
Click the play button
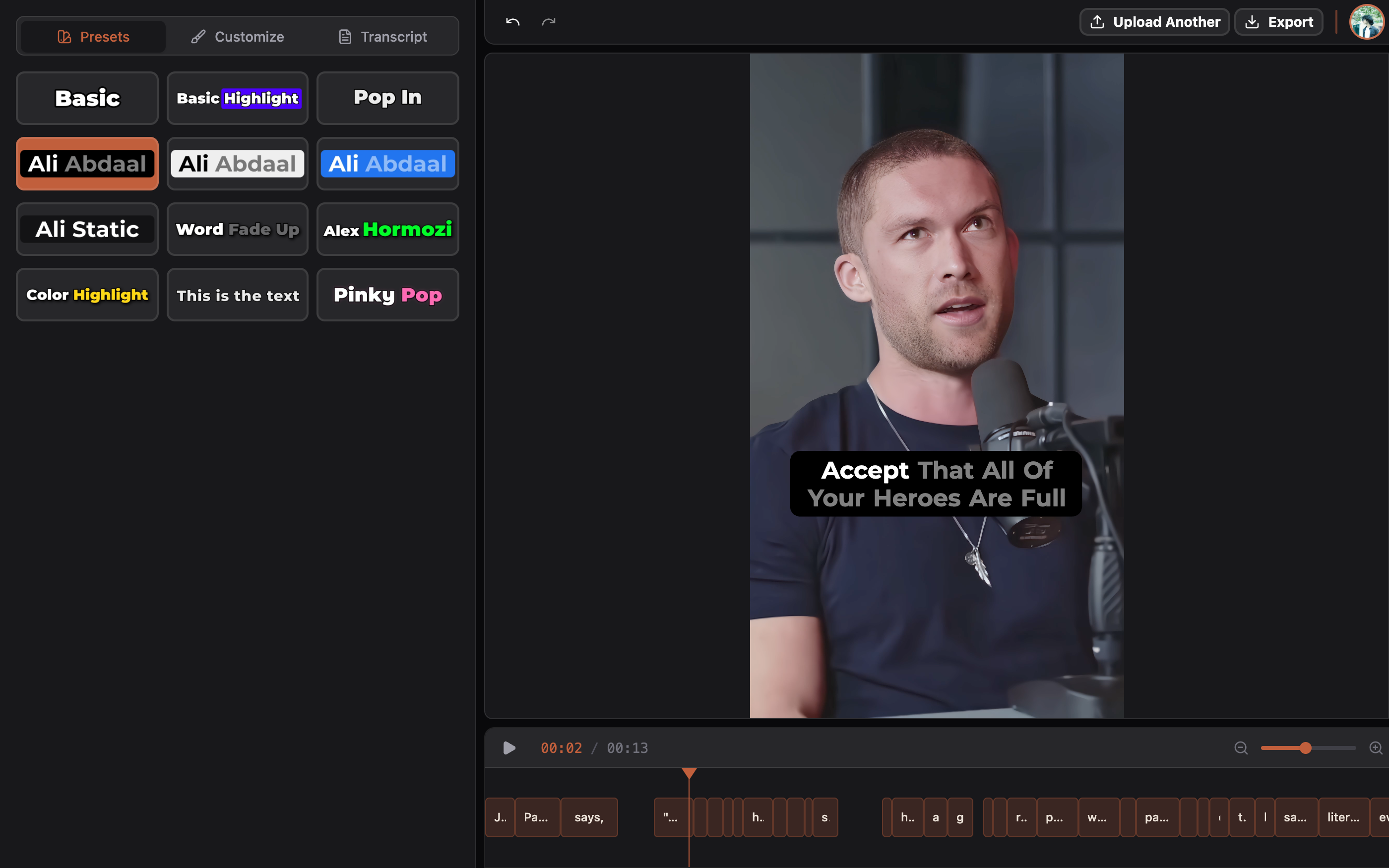(x=508, y=748)
